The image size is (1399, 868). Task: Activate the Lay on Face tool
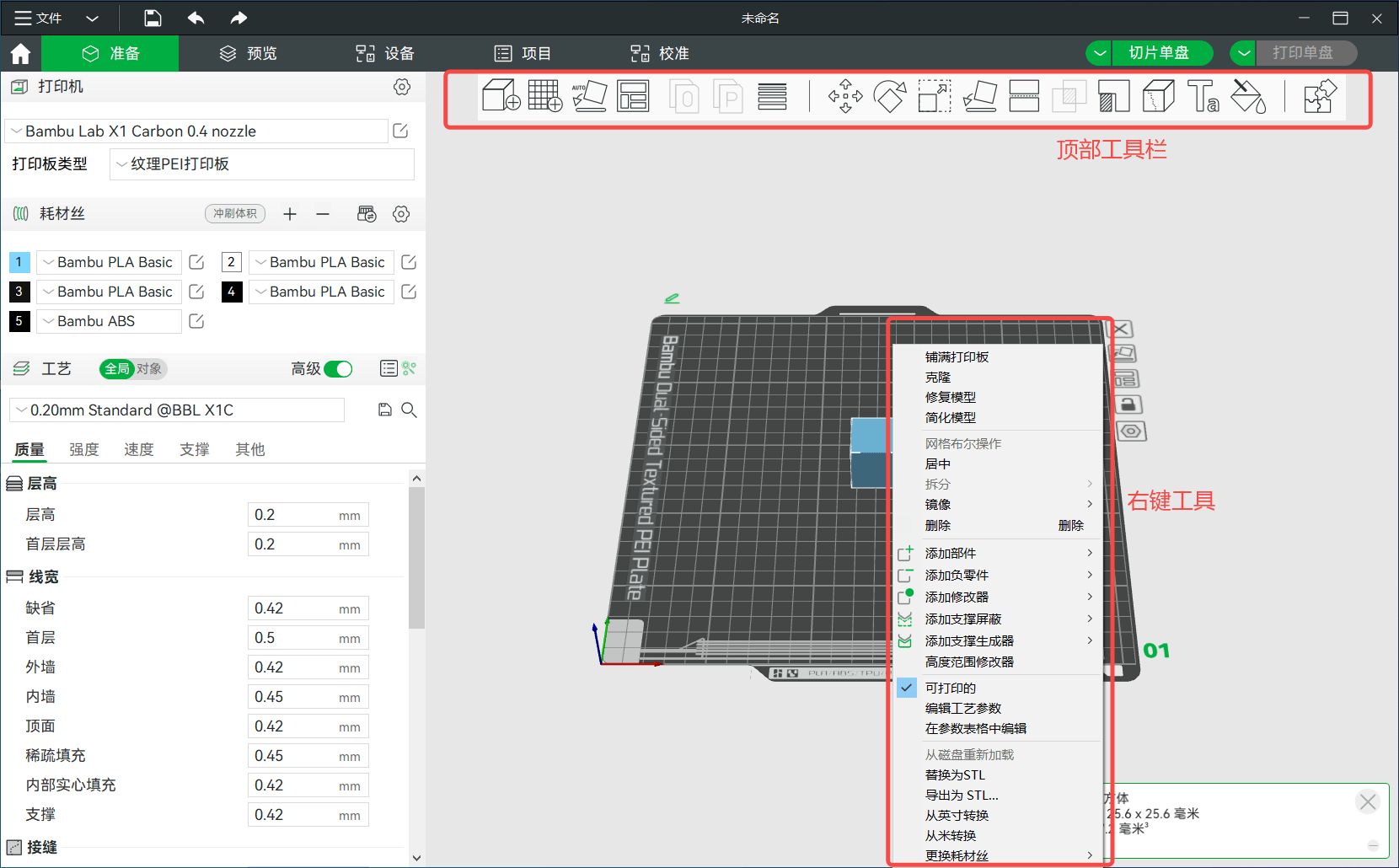(x=979, y=96)
